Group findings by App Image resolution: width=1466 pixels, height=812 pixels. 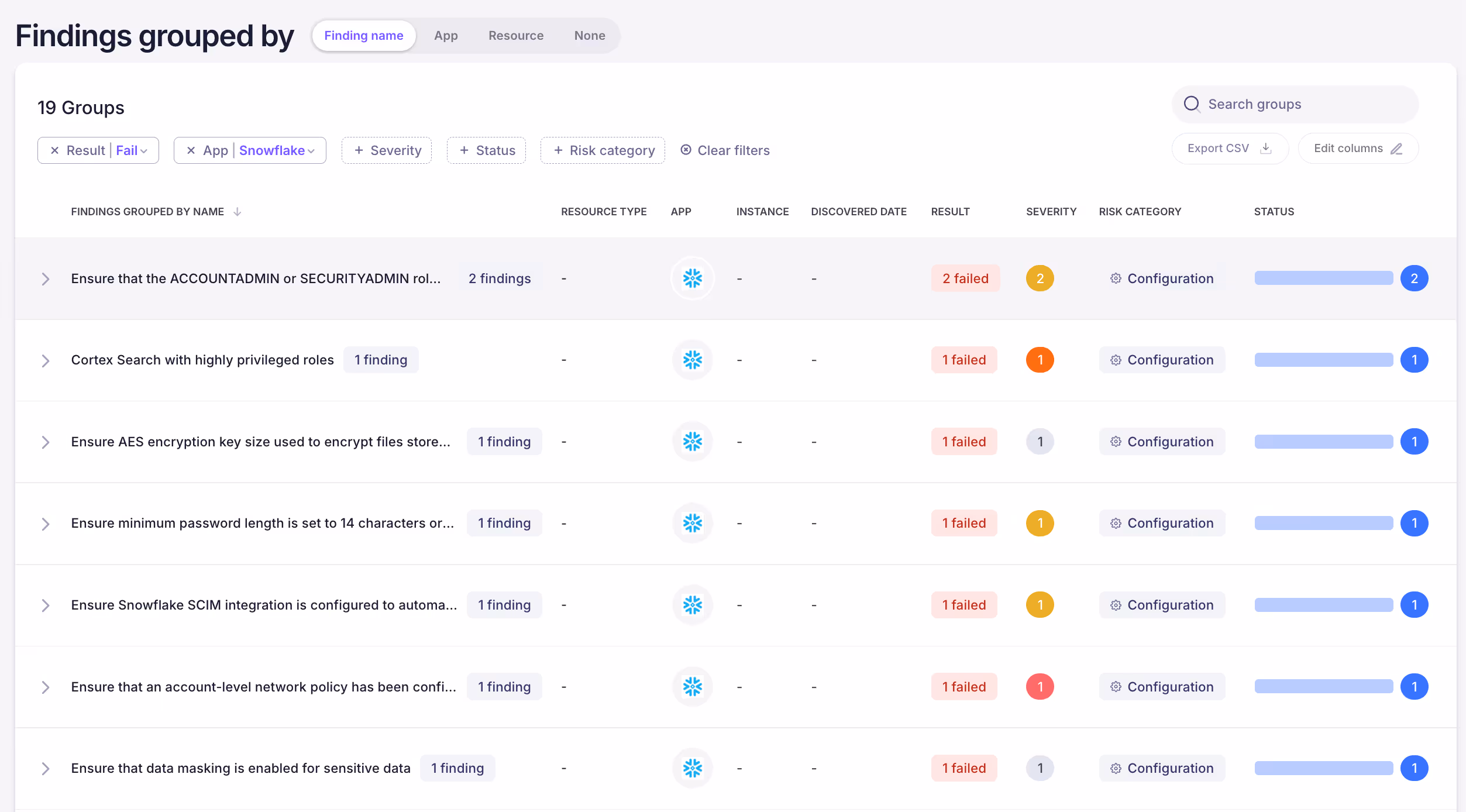click(446, 36)
